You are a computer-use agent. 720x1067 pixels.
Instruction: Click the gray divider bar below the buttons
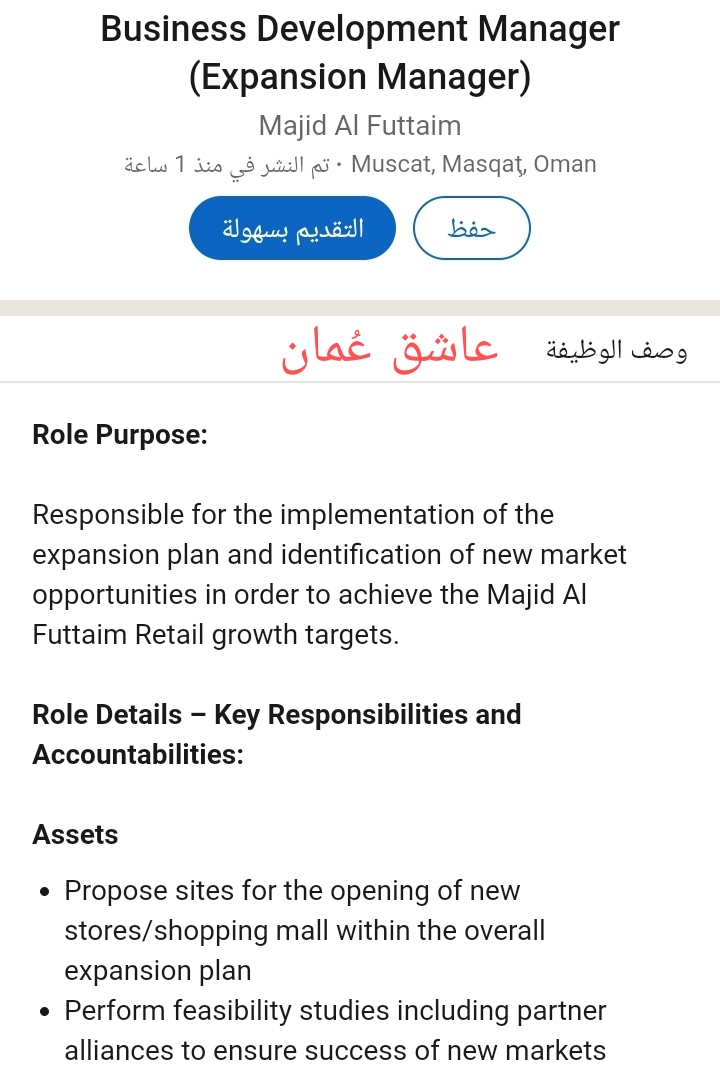[360, 308]
